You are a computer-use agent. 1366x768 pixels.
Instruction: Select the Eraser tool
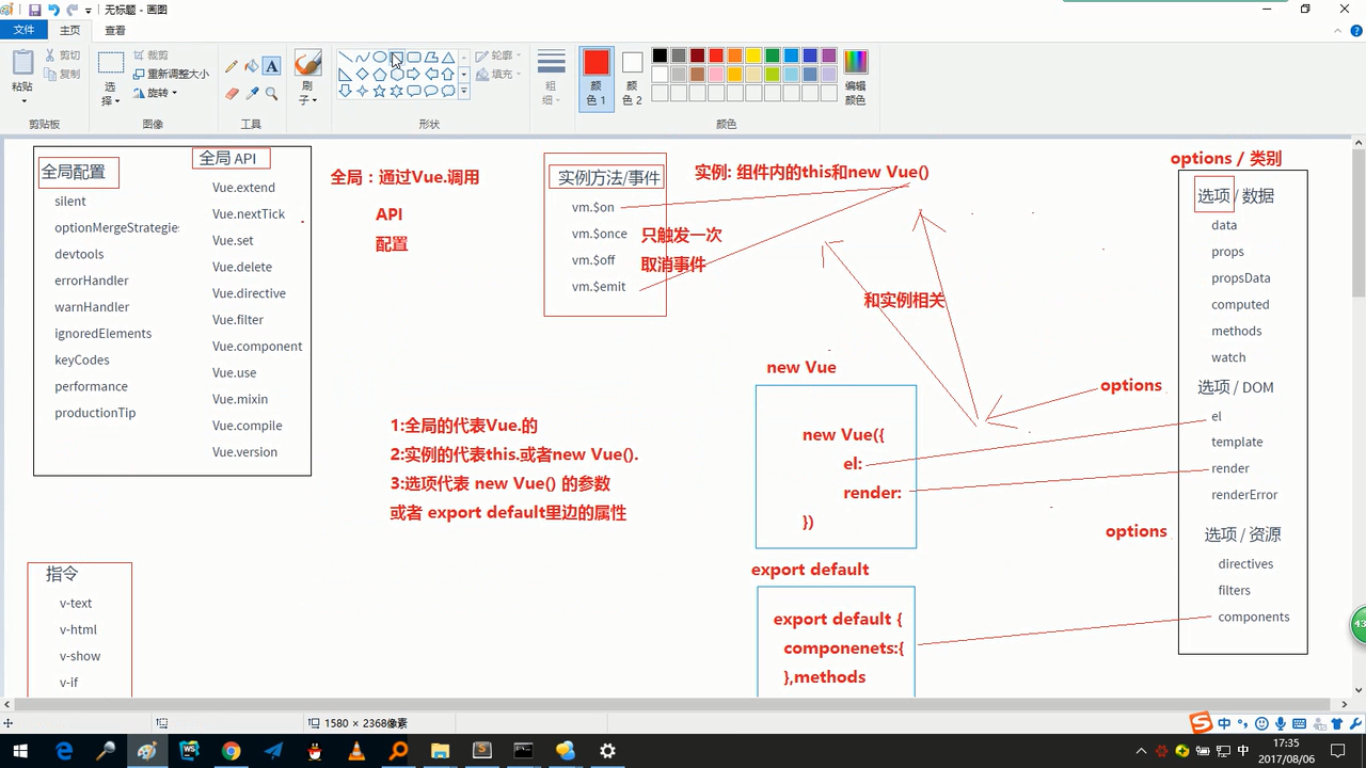[x=232, y=93]
